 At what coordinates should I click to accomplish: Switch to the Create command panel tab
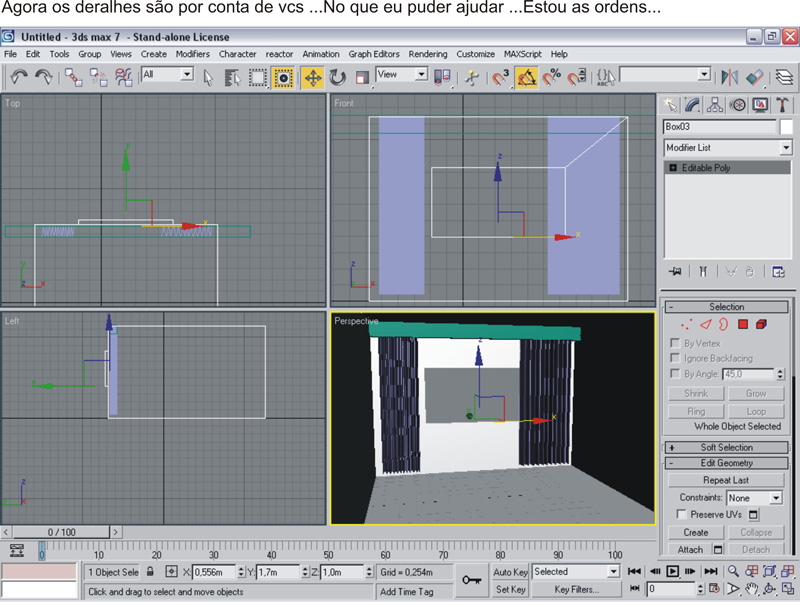coord(670,105)
